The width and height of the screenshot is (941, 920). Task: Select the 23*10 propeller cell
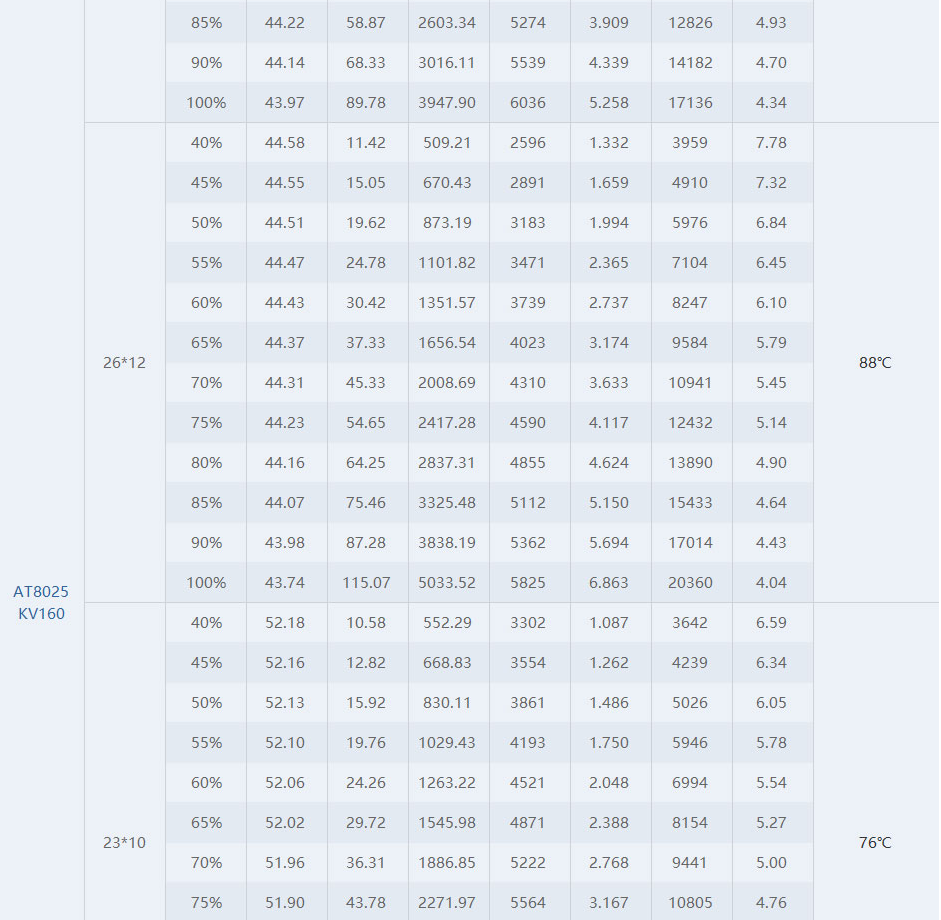[124, 843]
